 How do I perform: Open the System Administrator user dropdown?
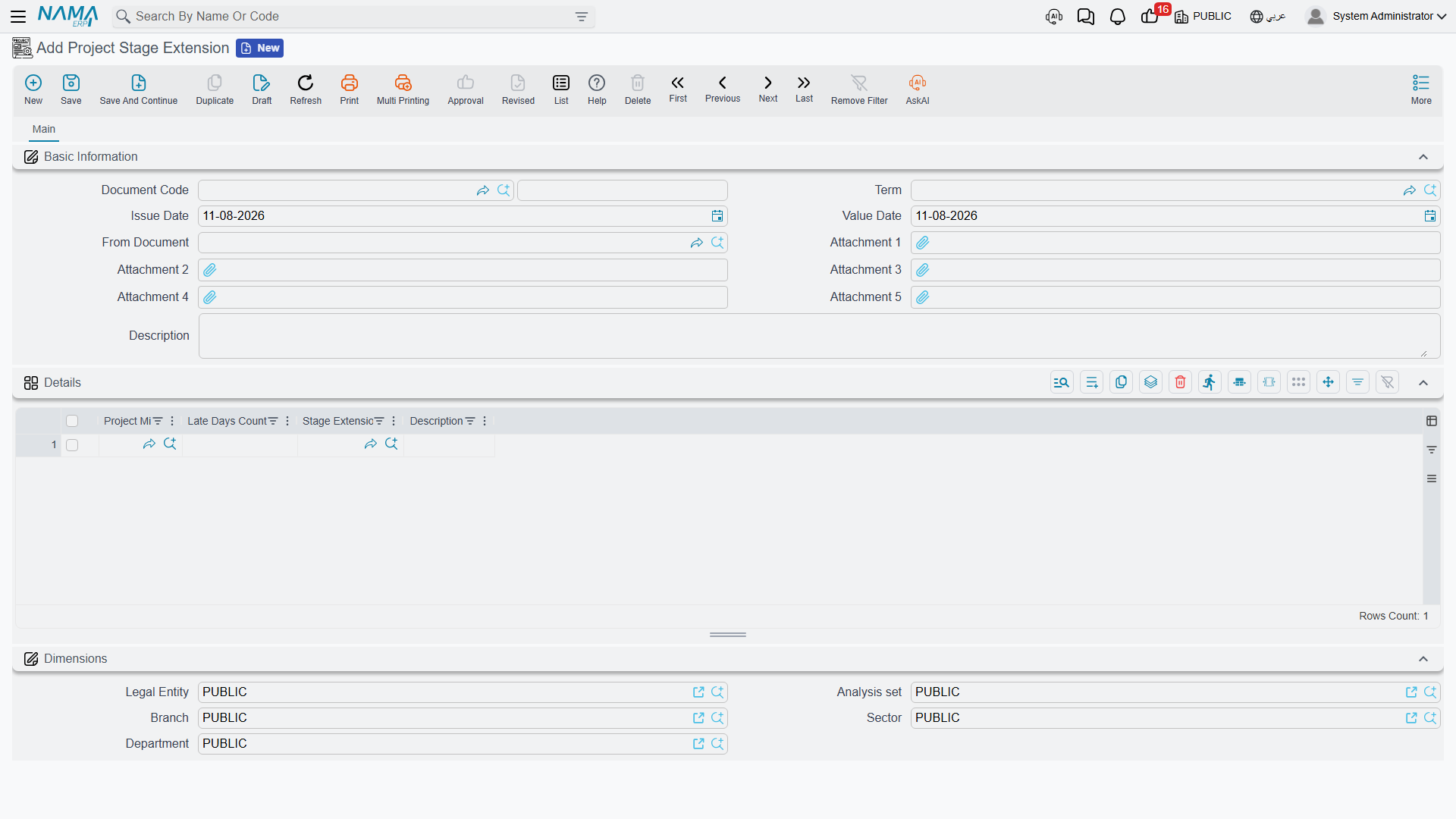(x=1376, y=16)
